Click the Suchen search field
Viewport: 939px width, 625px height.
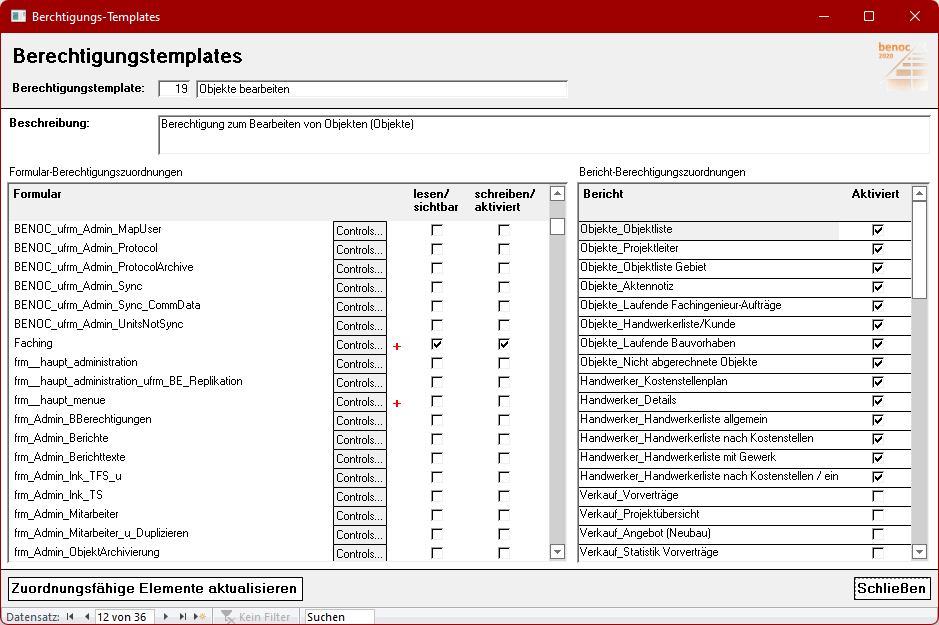pos(339,617)
